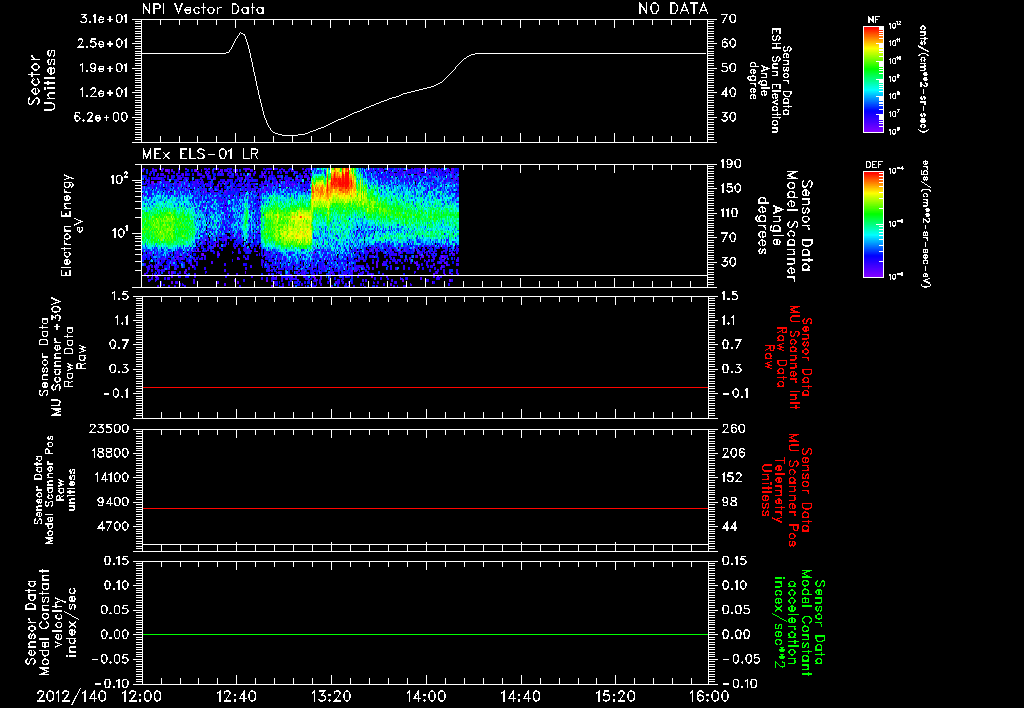Select the 'MEx ELS-01 LR' spectrogram title

200,154
